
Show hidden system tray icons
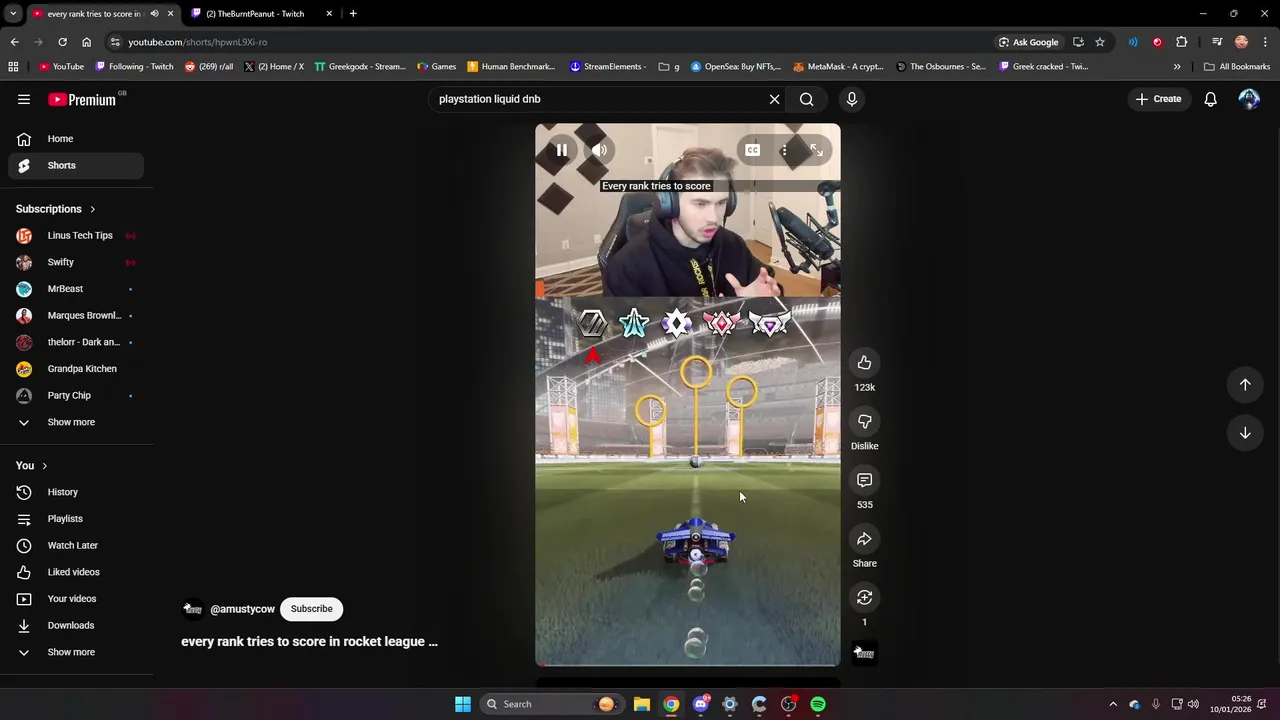pos(1112,704)
